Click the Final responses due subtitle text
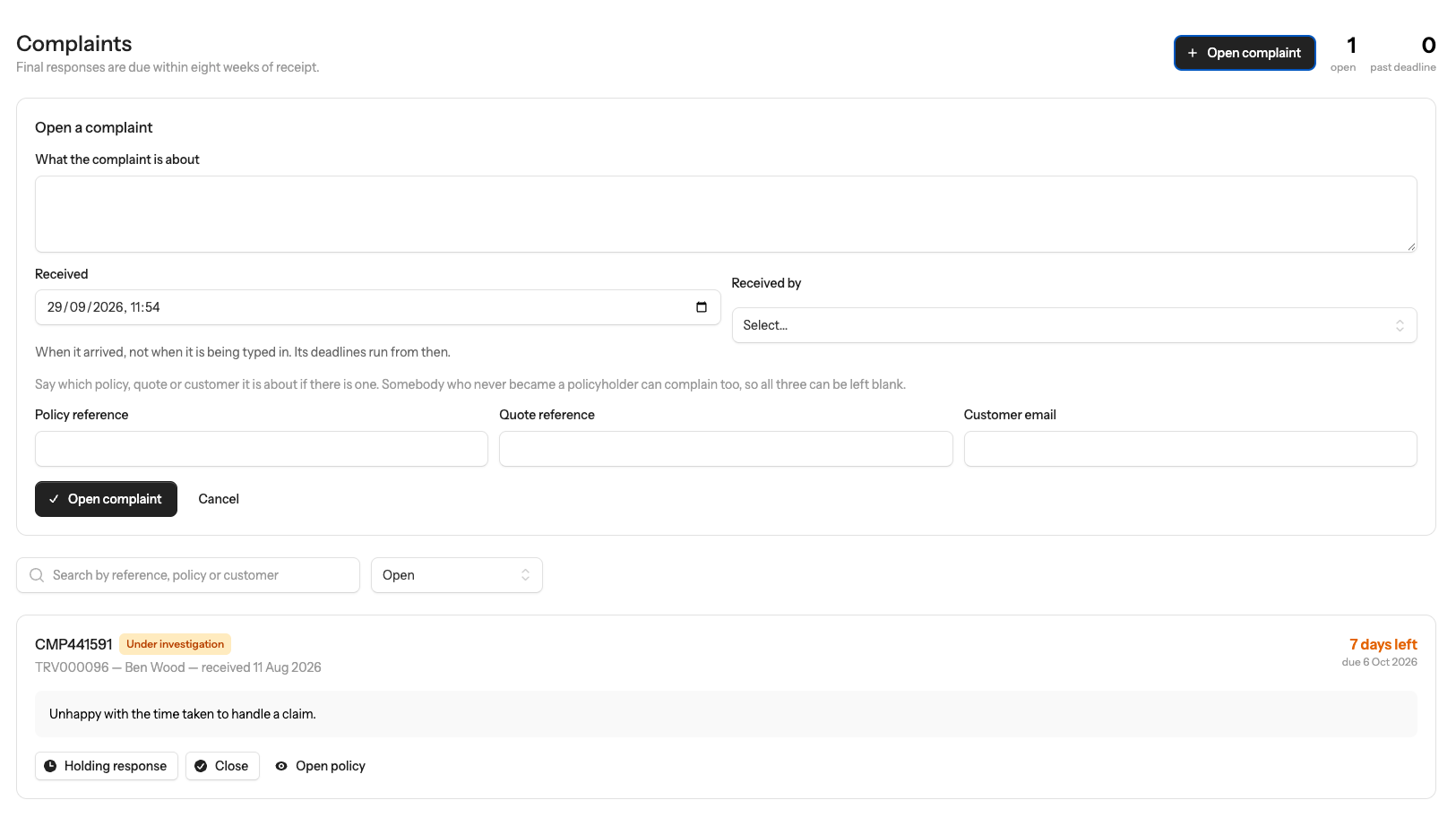 tap(168, 67)
